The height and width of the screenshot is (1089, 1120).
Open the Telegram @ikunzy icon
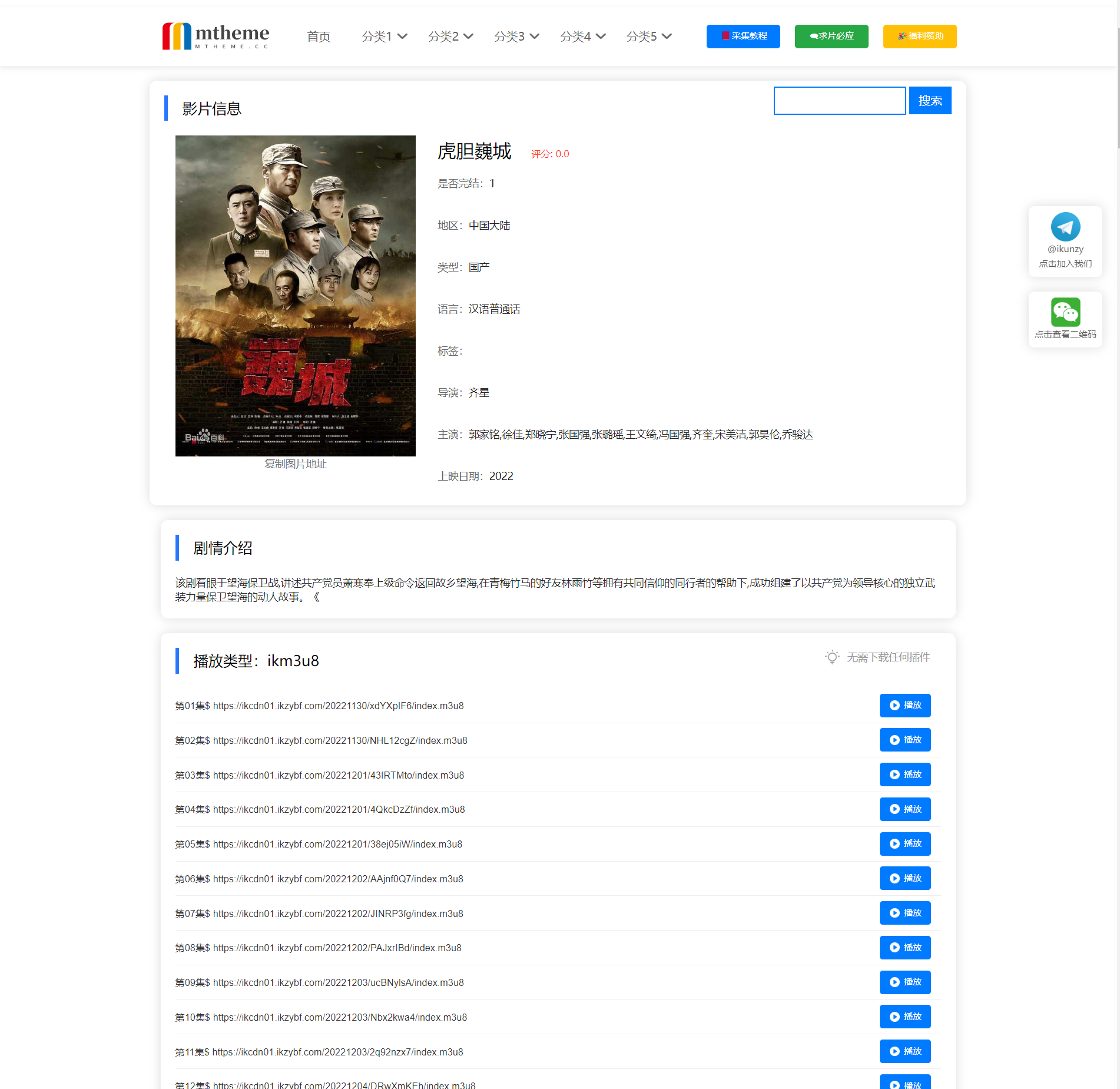[1065, 227]
